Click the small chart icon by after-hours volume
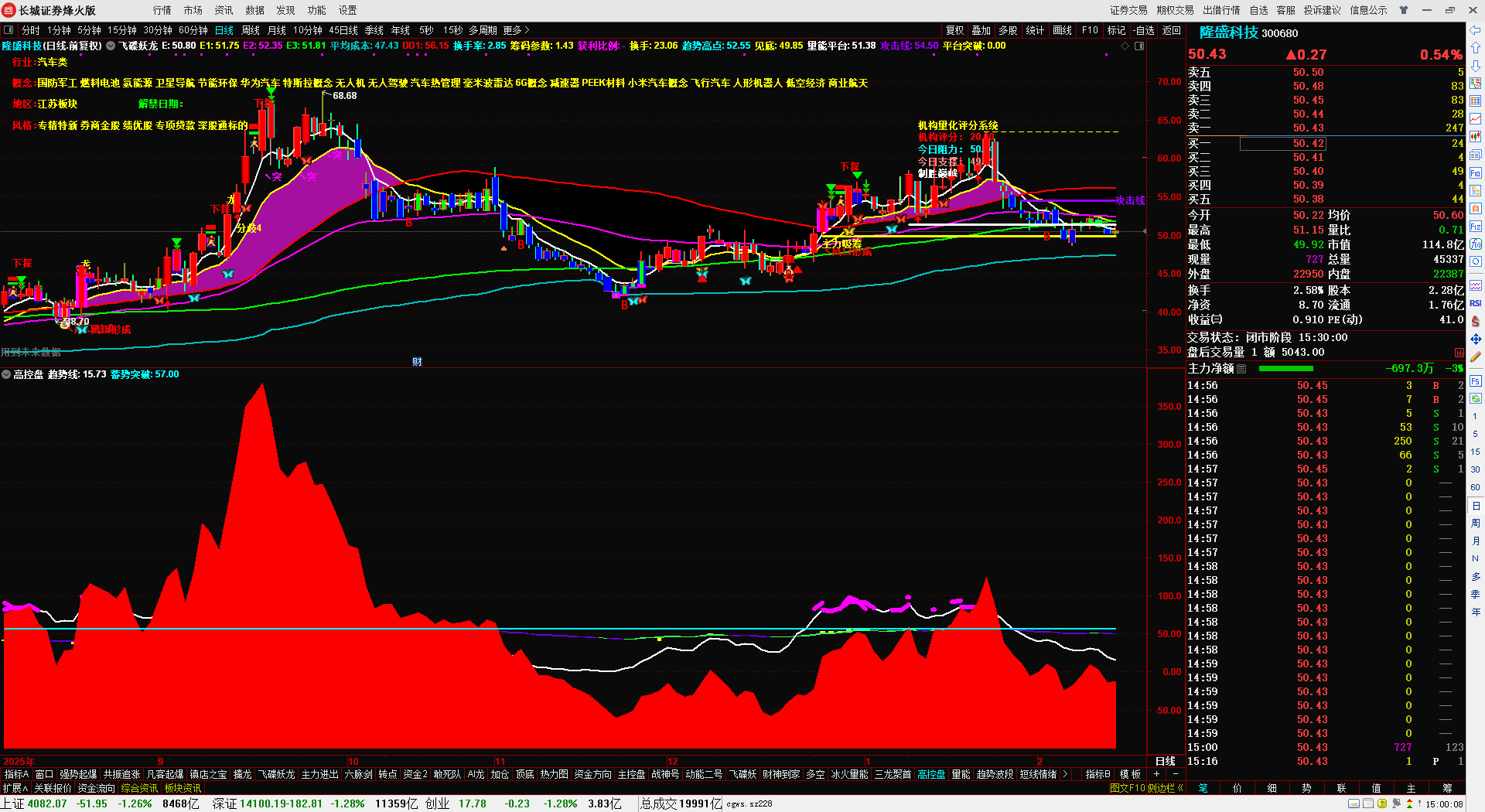Viewport: 1485px width, 812px height. click(x=1459, y=353)
